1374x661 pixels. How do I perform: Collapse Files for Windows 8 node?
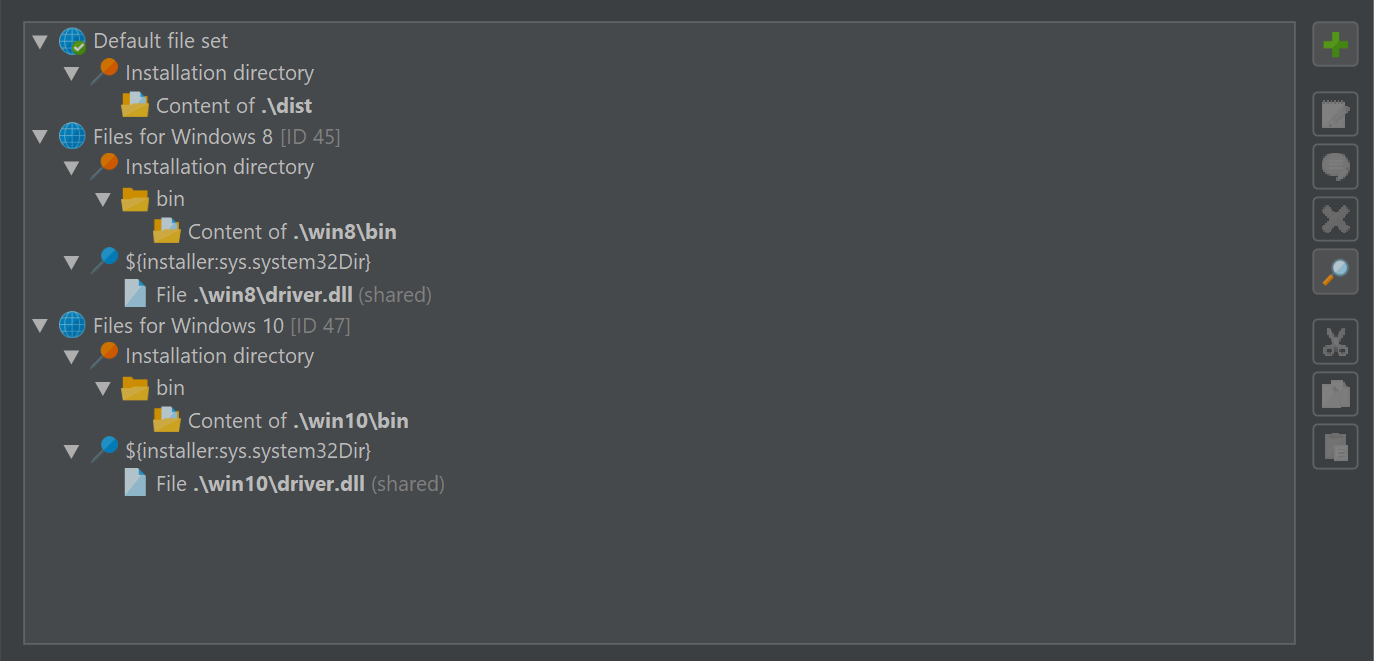tap(40, 137)
